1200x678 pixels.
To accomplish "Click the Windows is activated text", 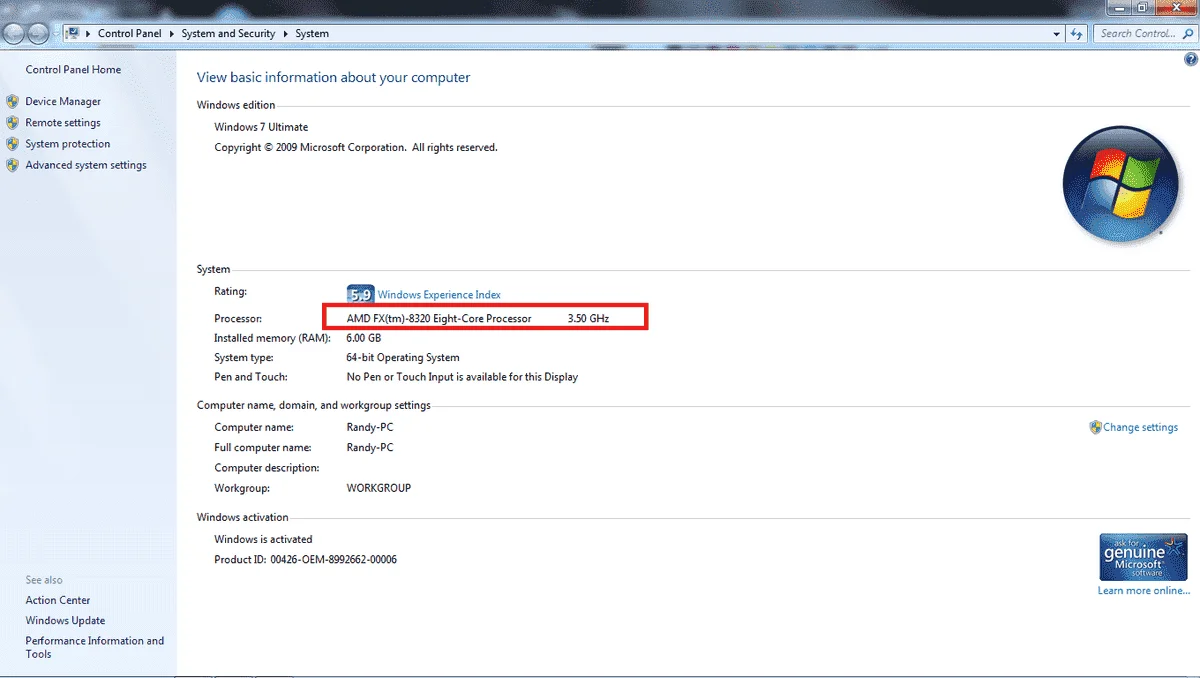I will 263,539.
